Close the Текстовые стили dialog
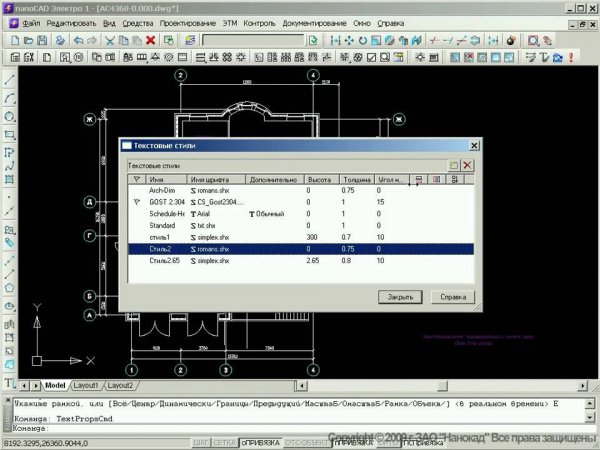The width and height of the screenshot is (600, 450). pos(474,145)
